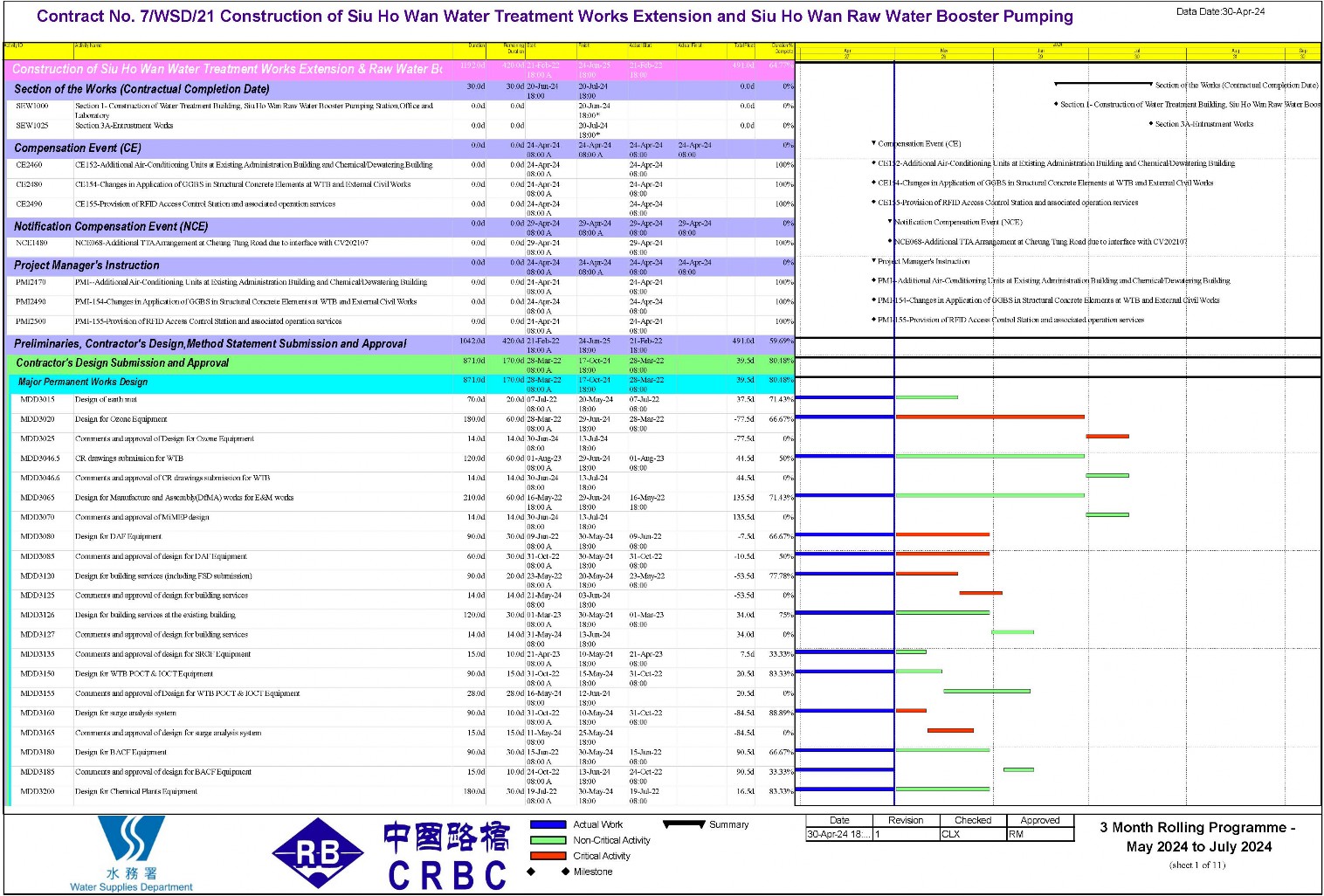Viewport: 1324px width, 896px height.
Task: Click the Project Manager's Instruction Gantt summary marker
Action: coord(873,260)
